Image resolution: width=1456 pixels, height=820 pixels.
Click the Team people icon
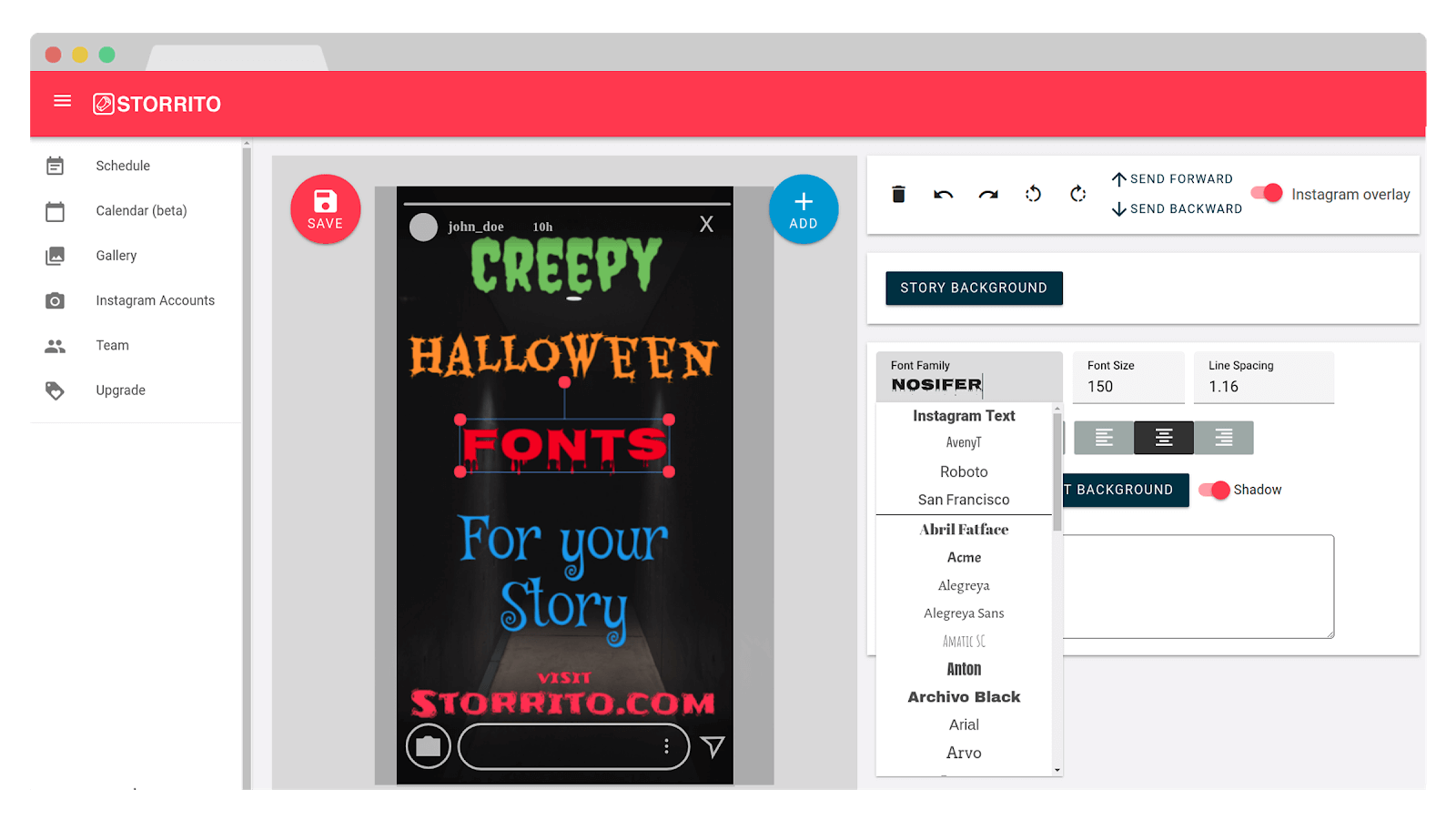56,346
